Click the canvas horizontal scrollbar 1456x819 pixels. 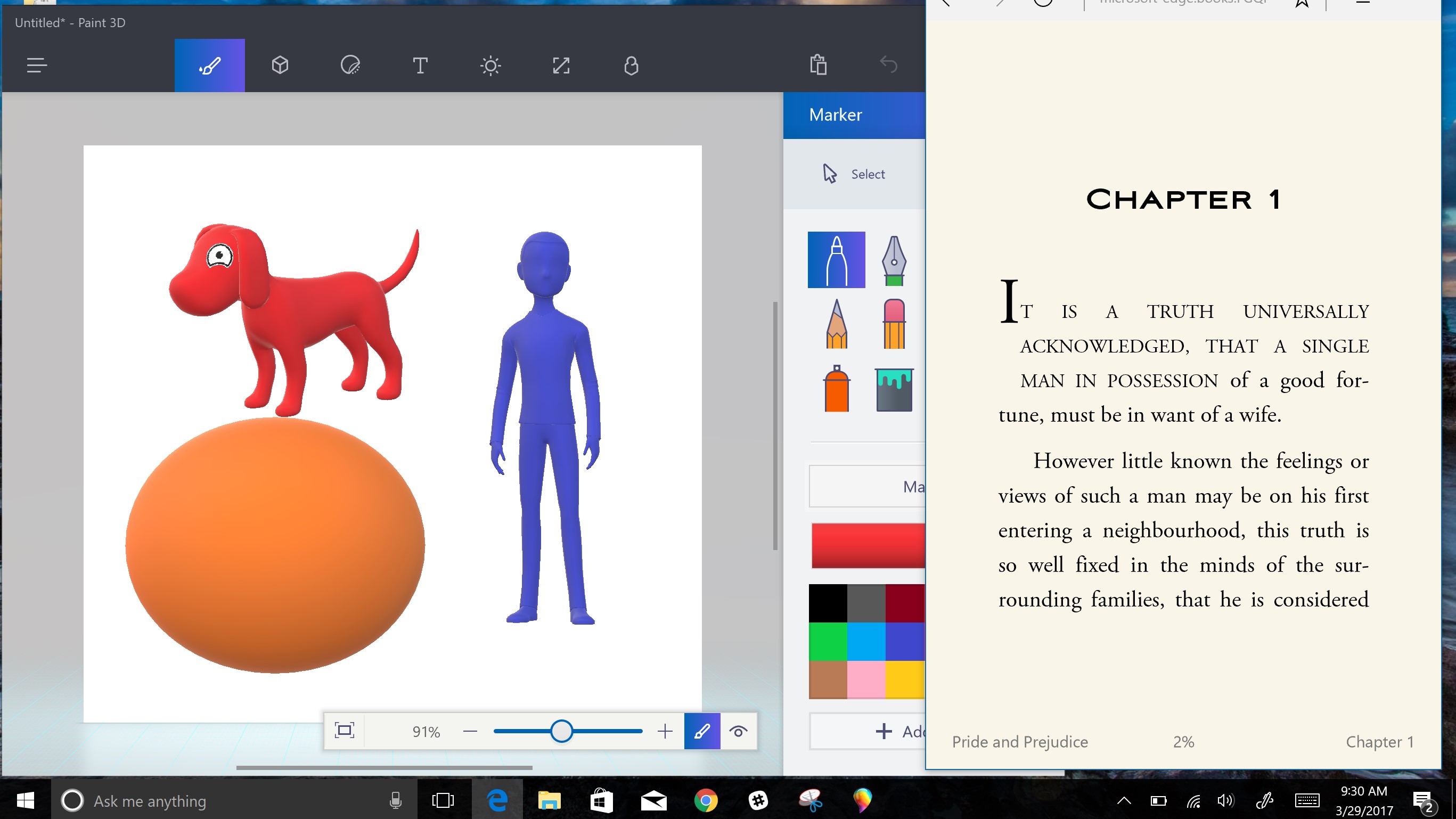[x=385, y=767]
